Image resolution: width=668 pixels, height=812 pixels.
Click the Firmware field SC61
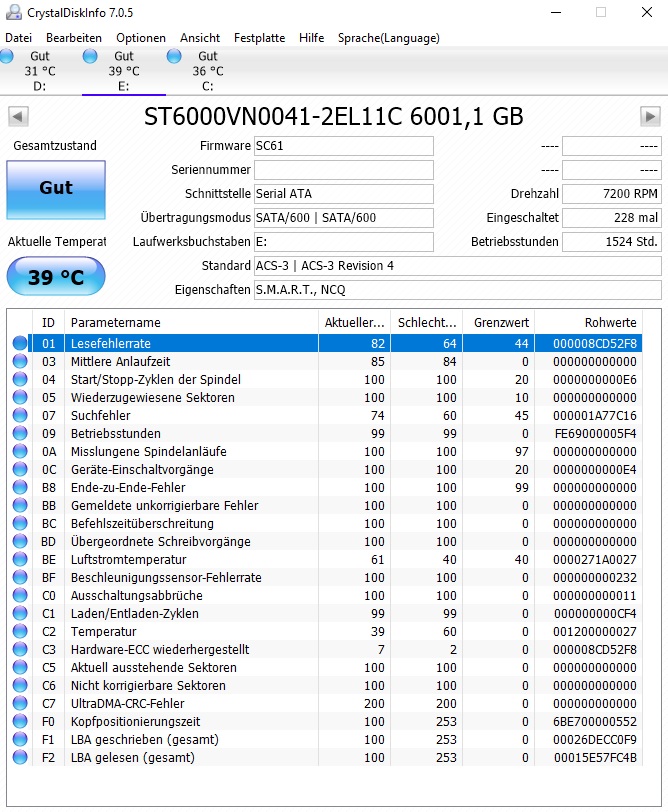pyautogui.click(x=344, y=146)
